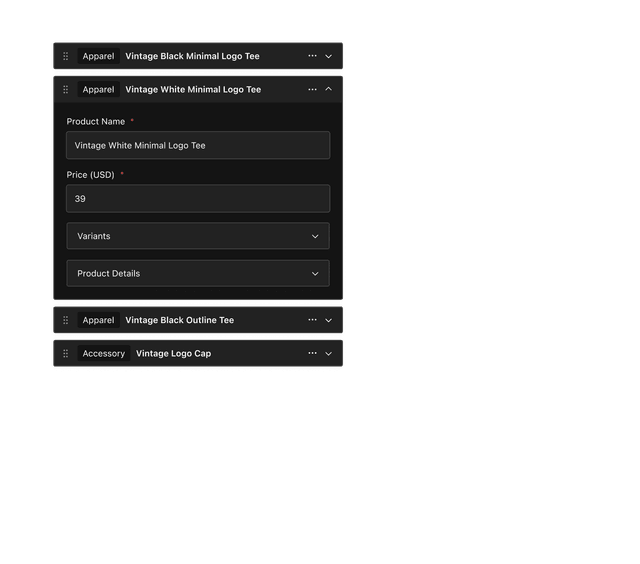Click drag handle of Vintage Logo Cap
Image resolution: width=640 pixels, height=564 pixels.
pyautogui.click(x=66, y=354)
